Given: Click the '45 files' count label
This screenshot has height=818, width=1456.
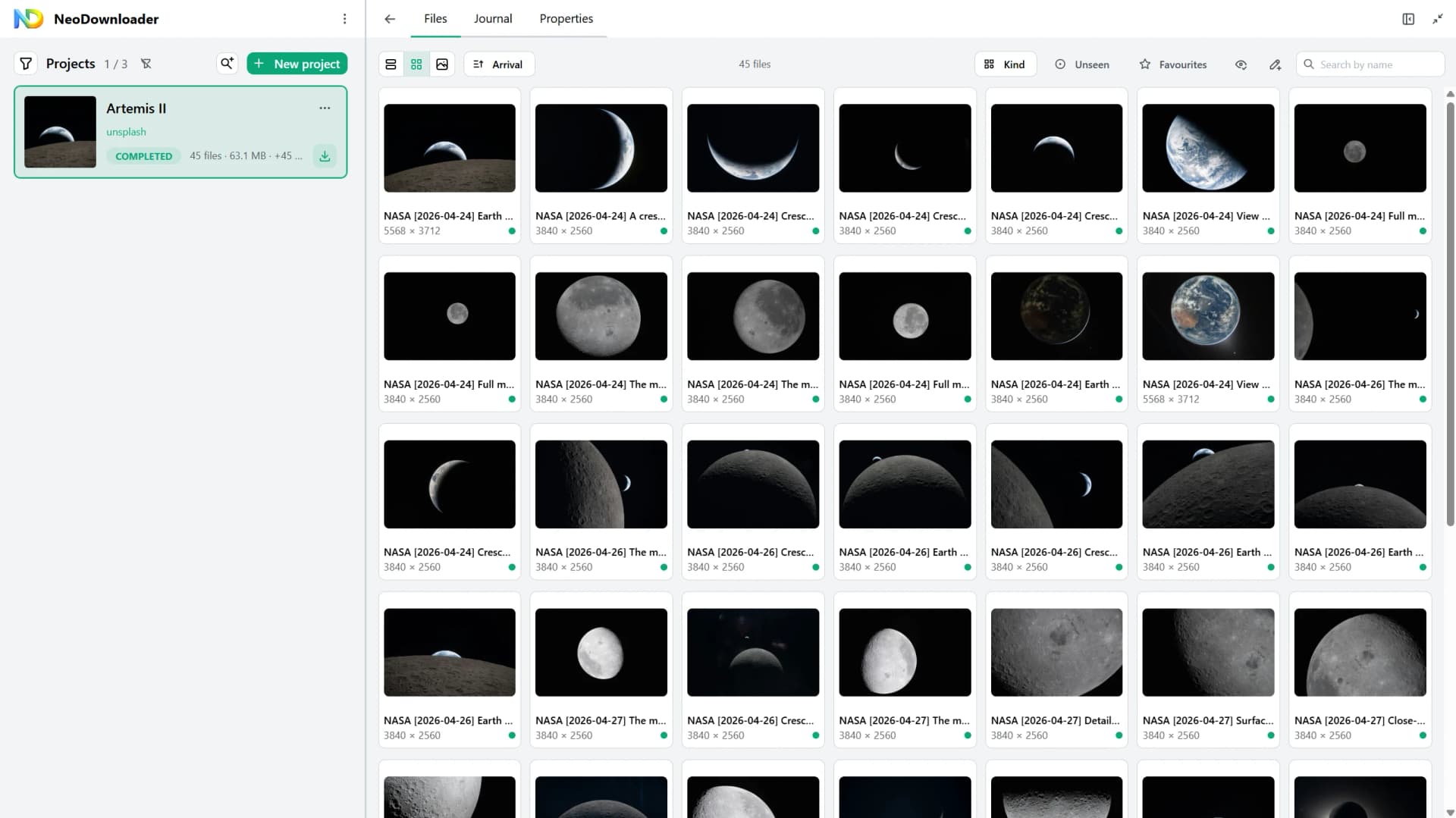Looking at the screenshot, I should 755,64.
